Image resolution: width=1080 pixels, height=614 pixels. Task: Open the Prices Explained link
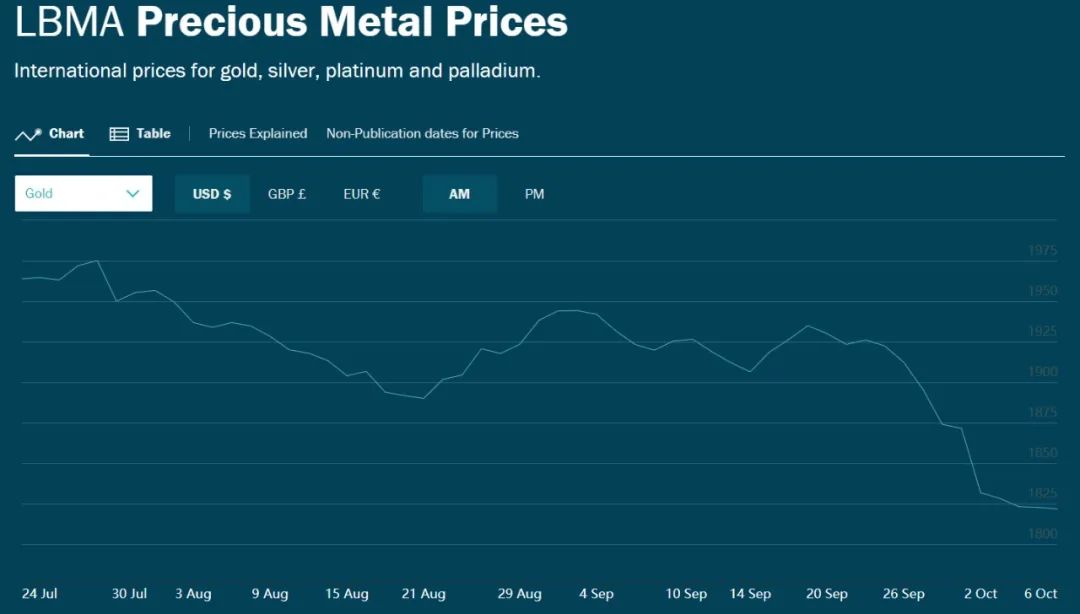coord(258,134)
